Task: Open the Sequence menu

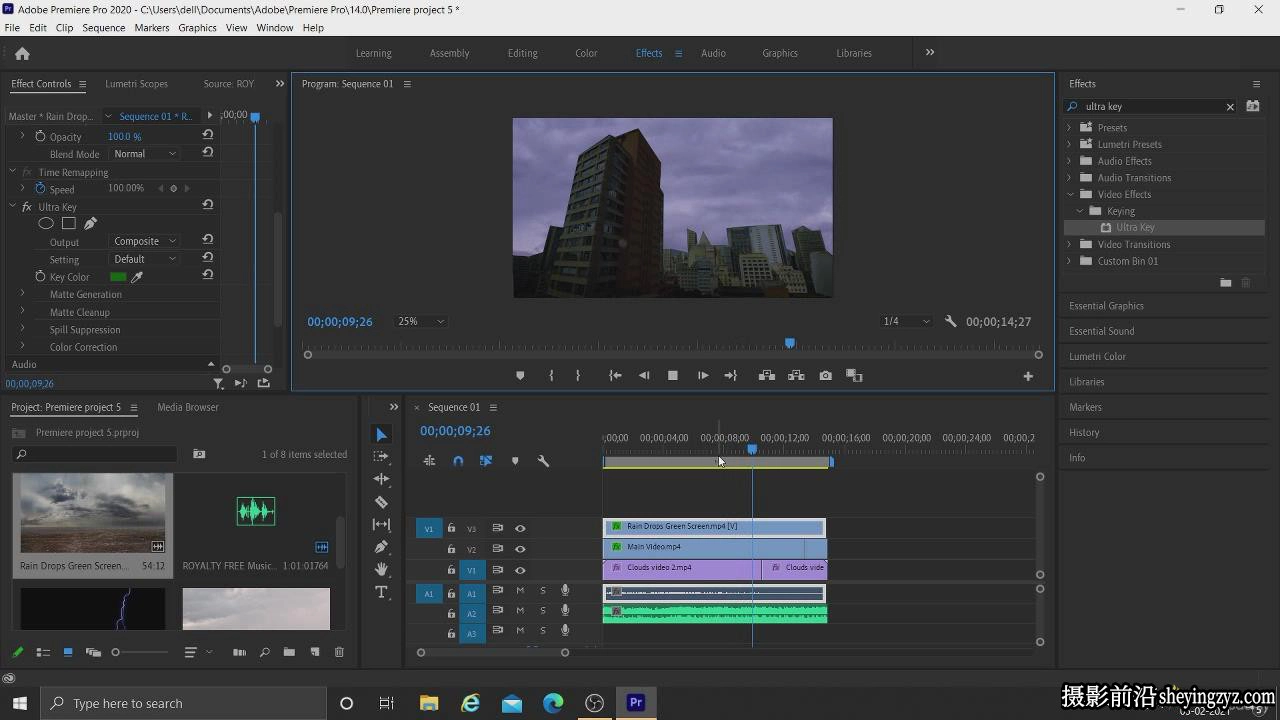Action: 104,28
